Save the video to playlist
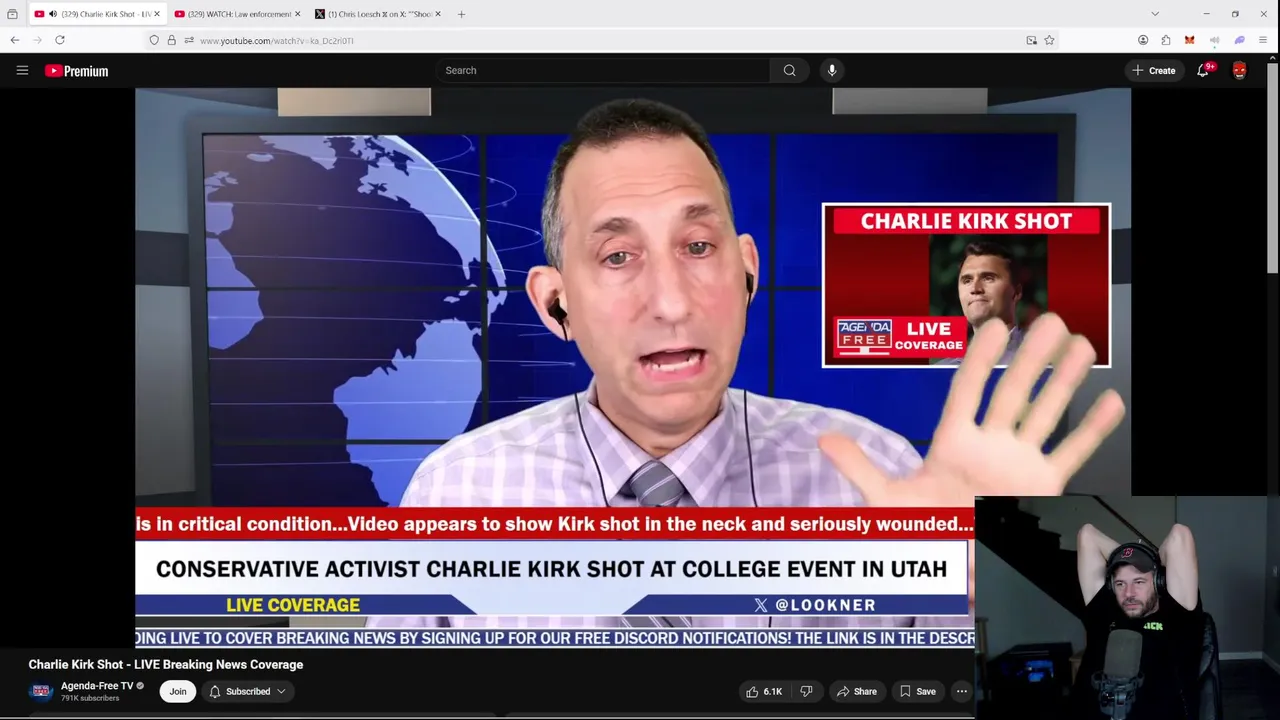1280x720 pixels. click(917, 691)
